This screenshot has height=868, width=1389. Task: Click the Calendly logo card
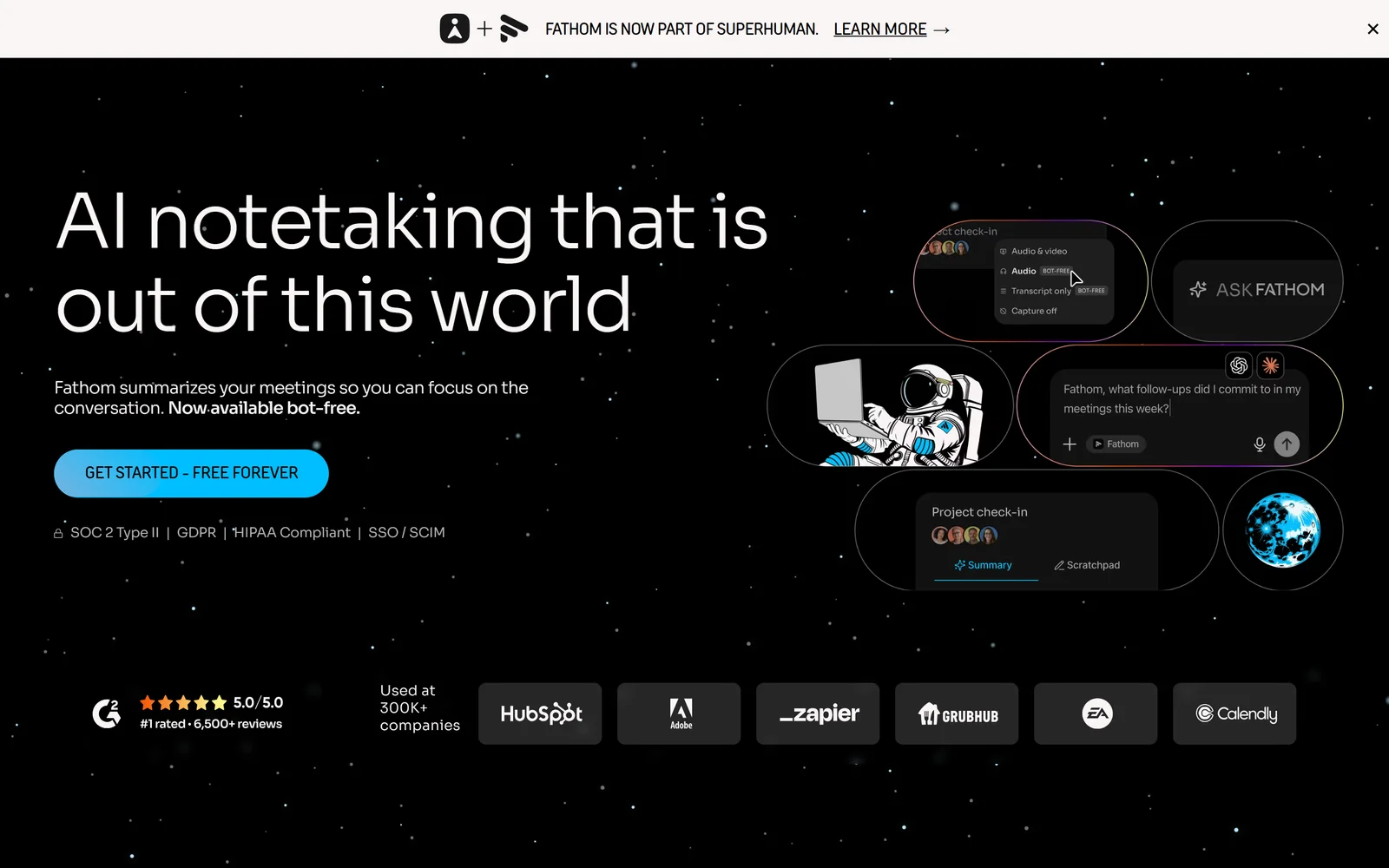tap(1234, 713)
